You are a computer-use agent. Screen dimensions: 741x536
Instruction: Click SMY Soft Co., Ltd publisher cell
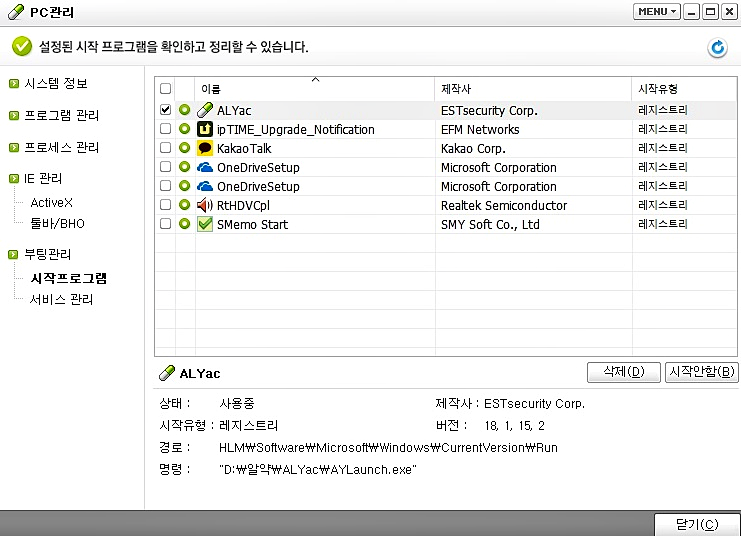pos(490,225)
